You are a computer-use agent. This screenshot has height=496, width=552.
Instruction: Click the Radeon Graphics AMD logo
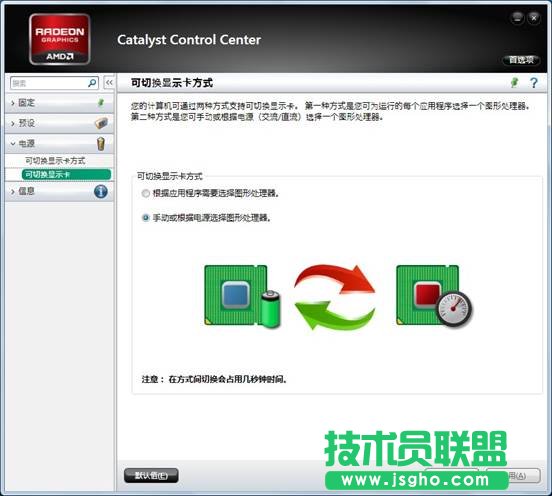tap(59, 39)
